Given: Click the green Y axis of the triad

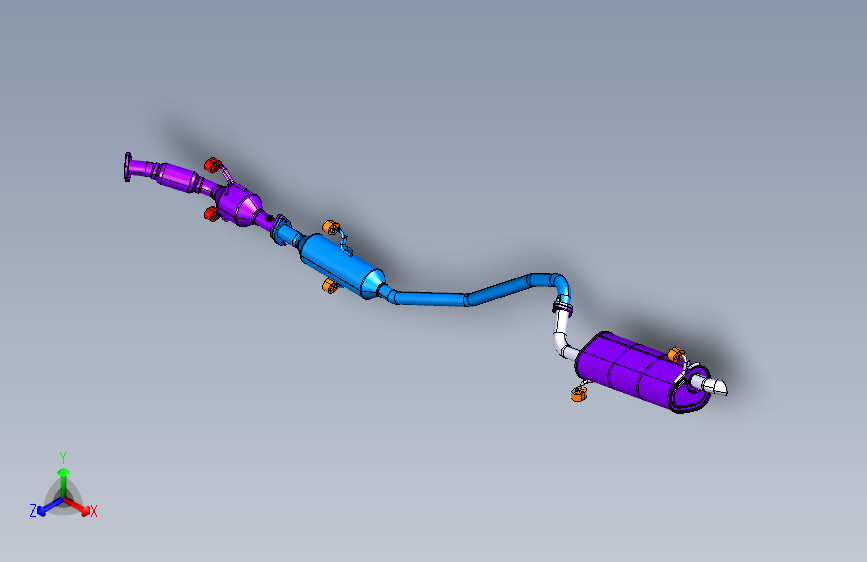Looking at the screenshot, I should pyautogui.click(x=64, y=482).
